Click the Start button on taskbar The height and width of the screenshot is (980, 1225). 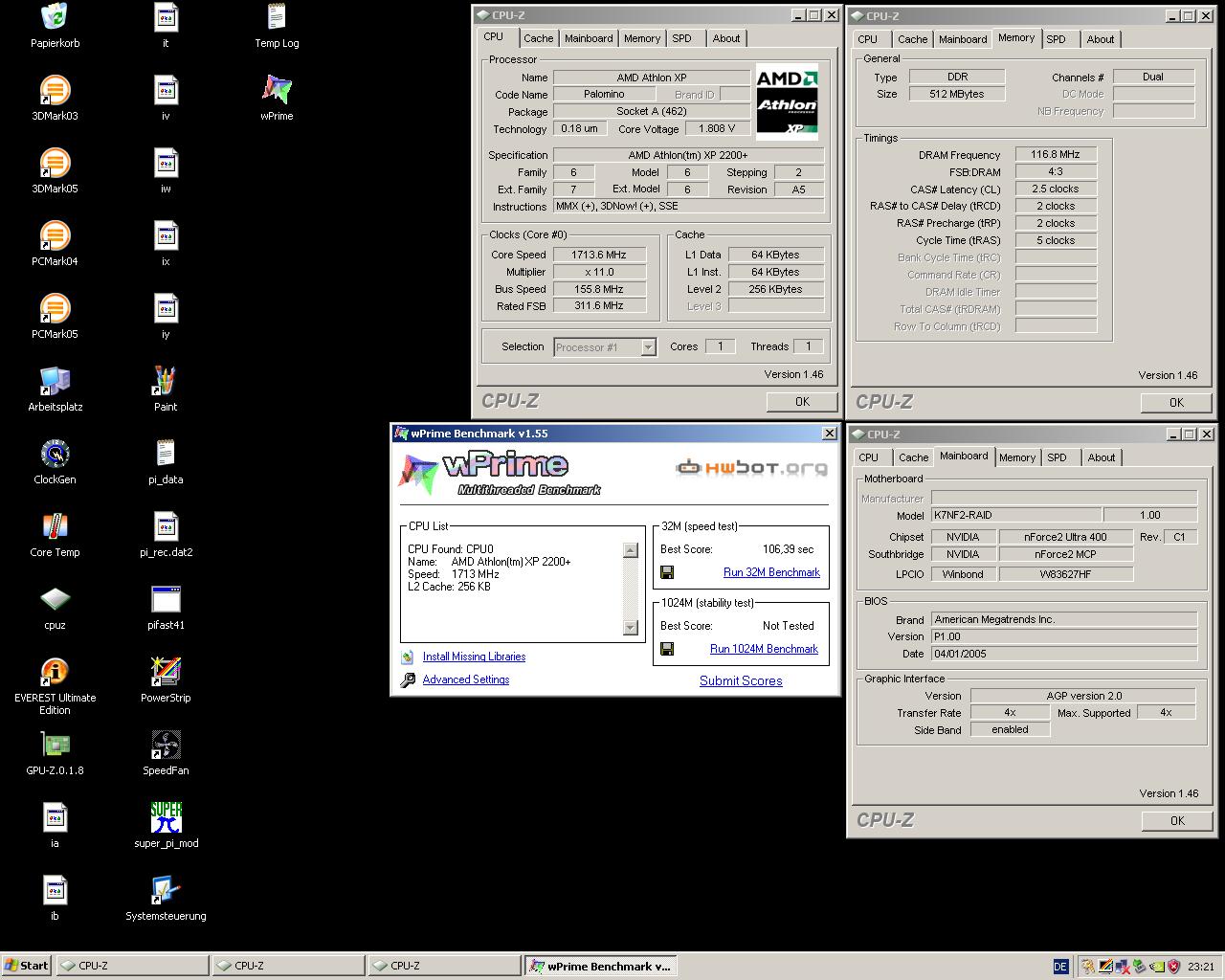tap(27, 966)
